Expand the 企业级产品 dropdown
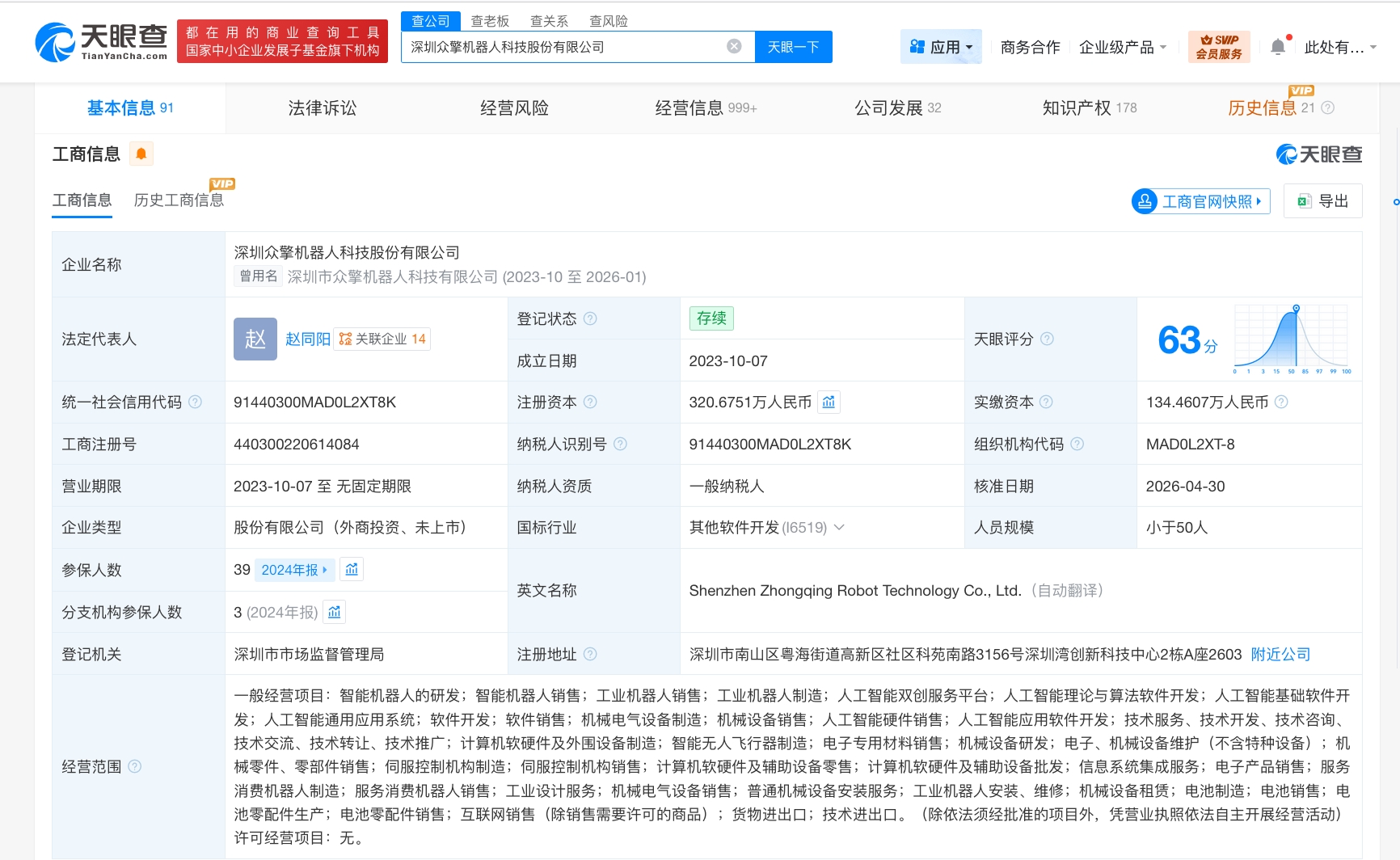 click(1123, 47)
